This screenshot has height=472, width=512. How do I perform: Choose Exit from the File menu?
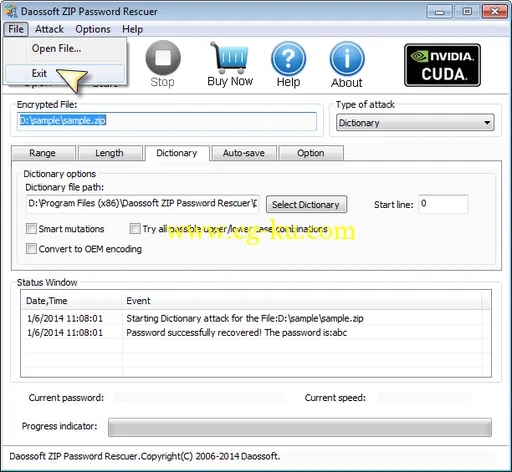[x=65, y=73]
